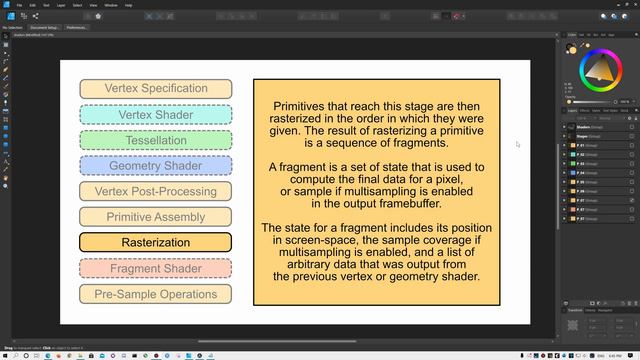The image size is (640, 360).
Task: Open the File menu
Action: tap(19, 5)
